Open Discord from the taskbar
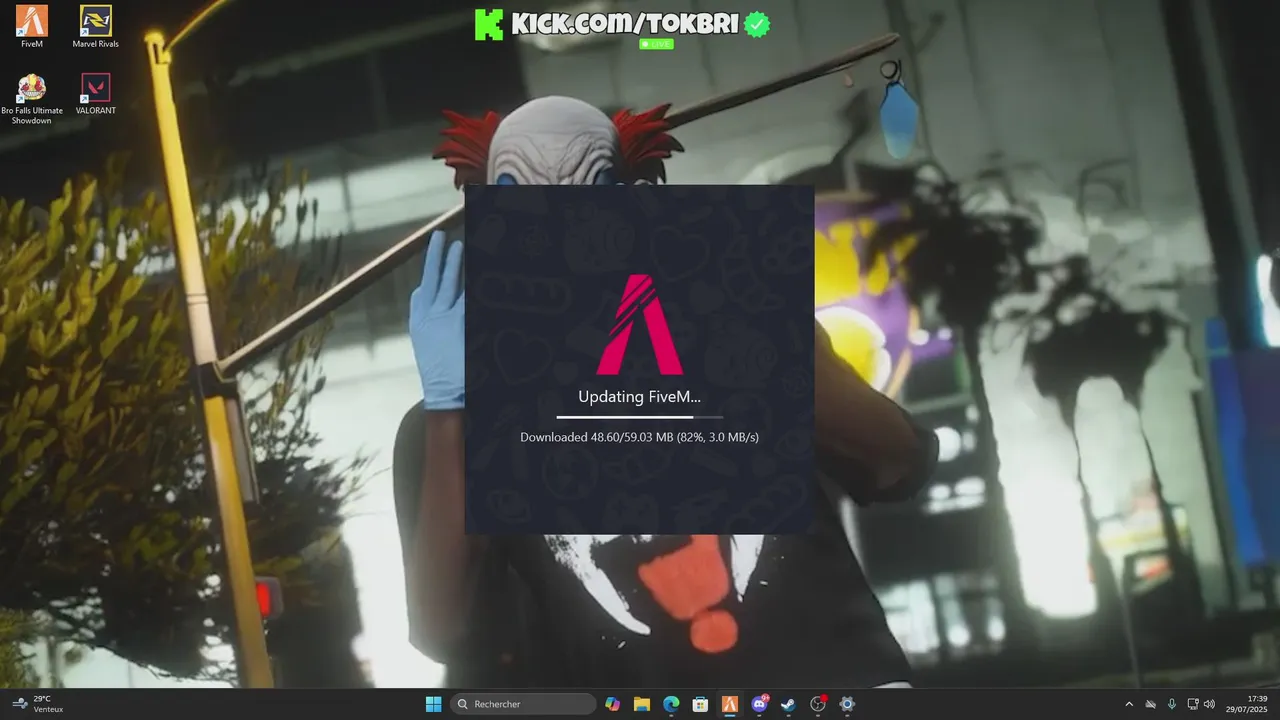 [x=760, y=704]
